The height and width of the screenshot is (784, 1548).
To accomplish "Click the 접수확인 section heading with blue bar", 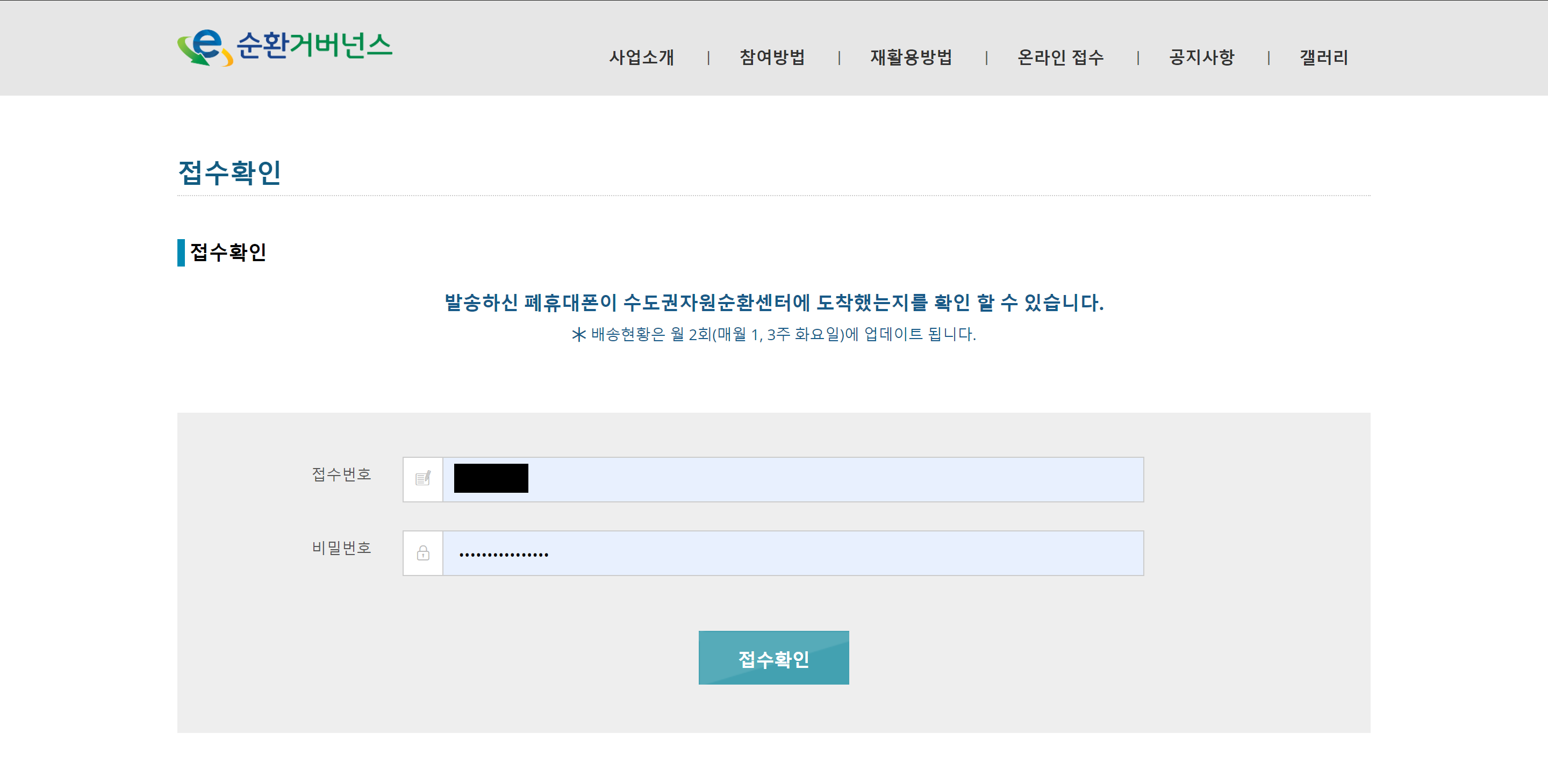I will click(x=228, y=251).
